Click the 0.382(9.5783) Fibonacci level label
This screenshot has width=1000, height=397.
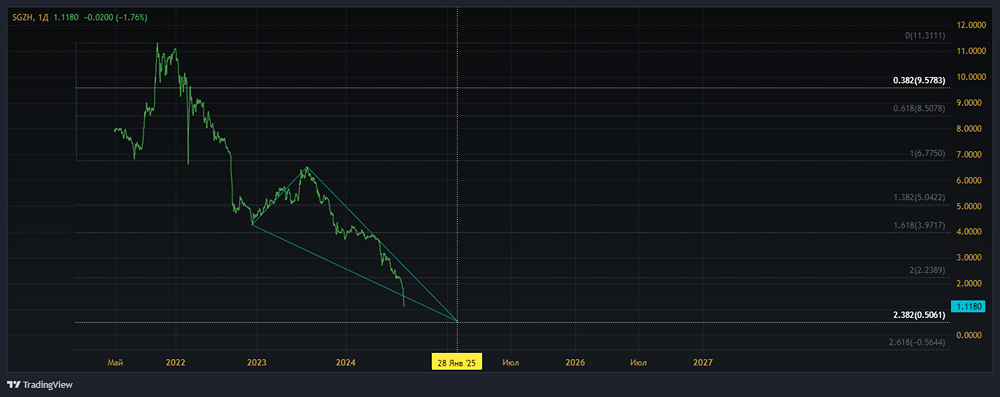918,80
